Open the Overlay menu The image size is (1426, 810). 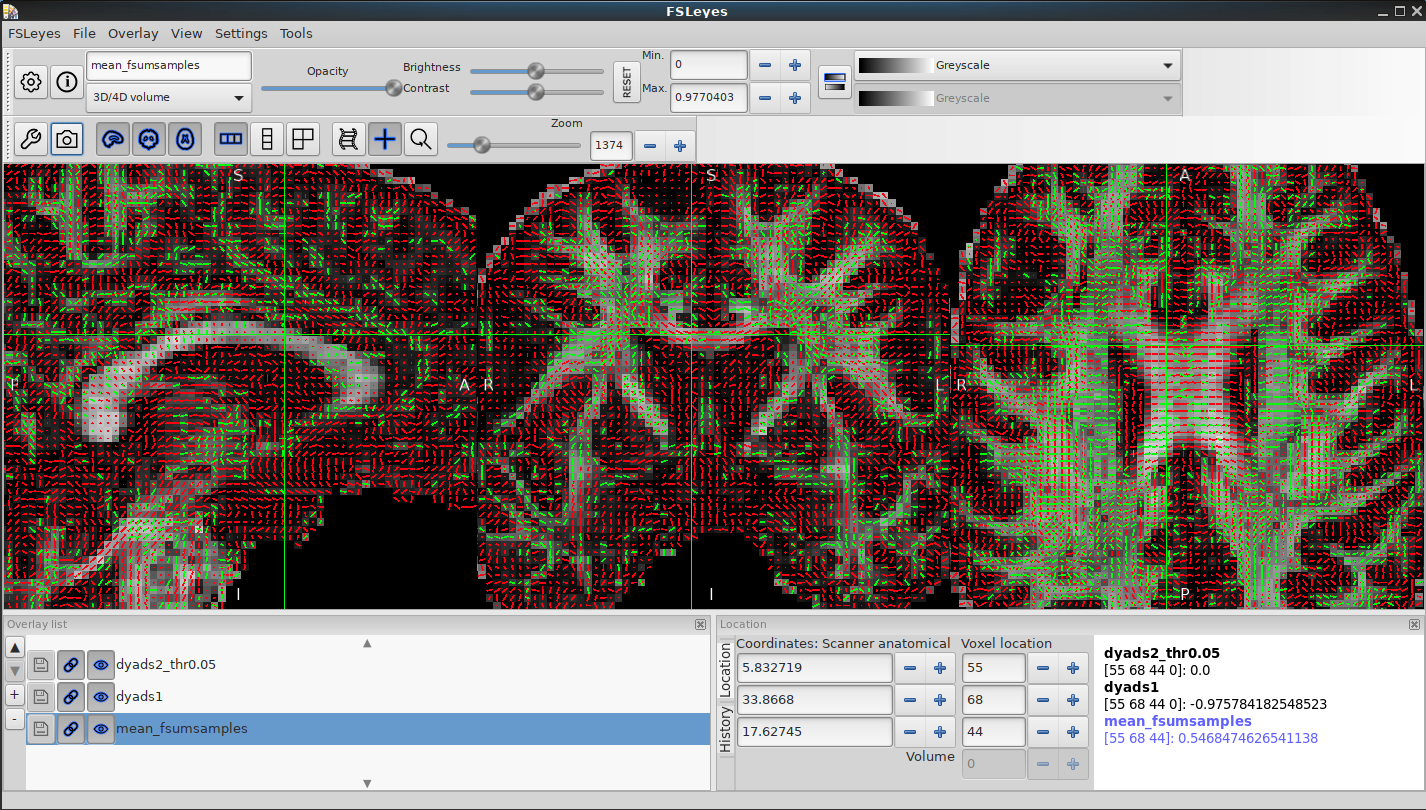point(133,33)
